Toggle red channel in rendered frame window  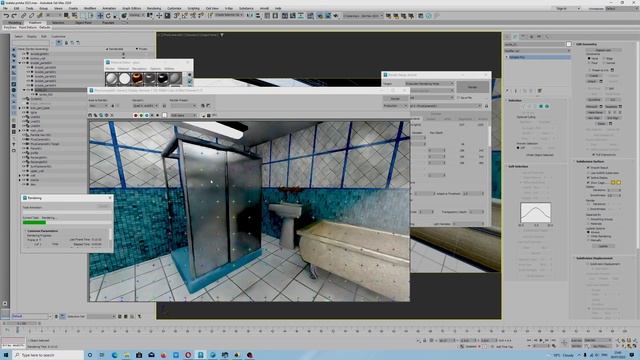click(136, 116)
